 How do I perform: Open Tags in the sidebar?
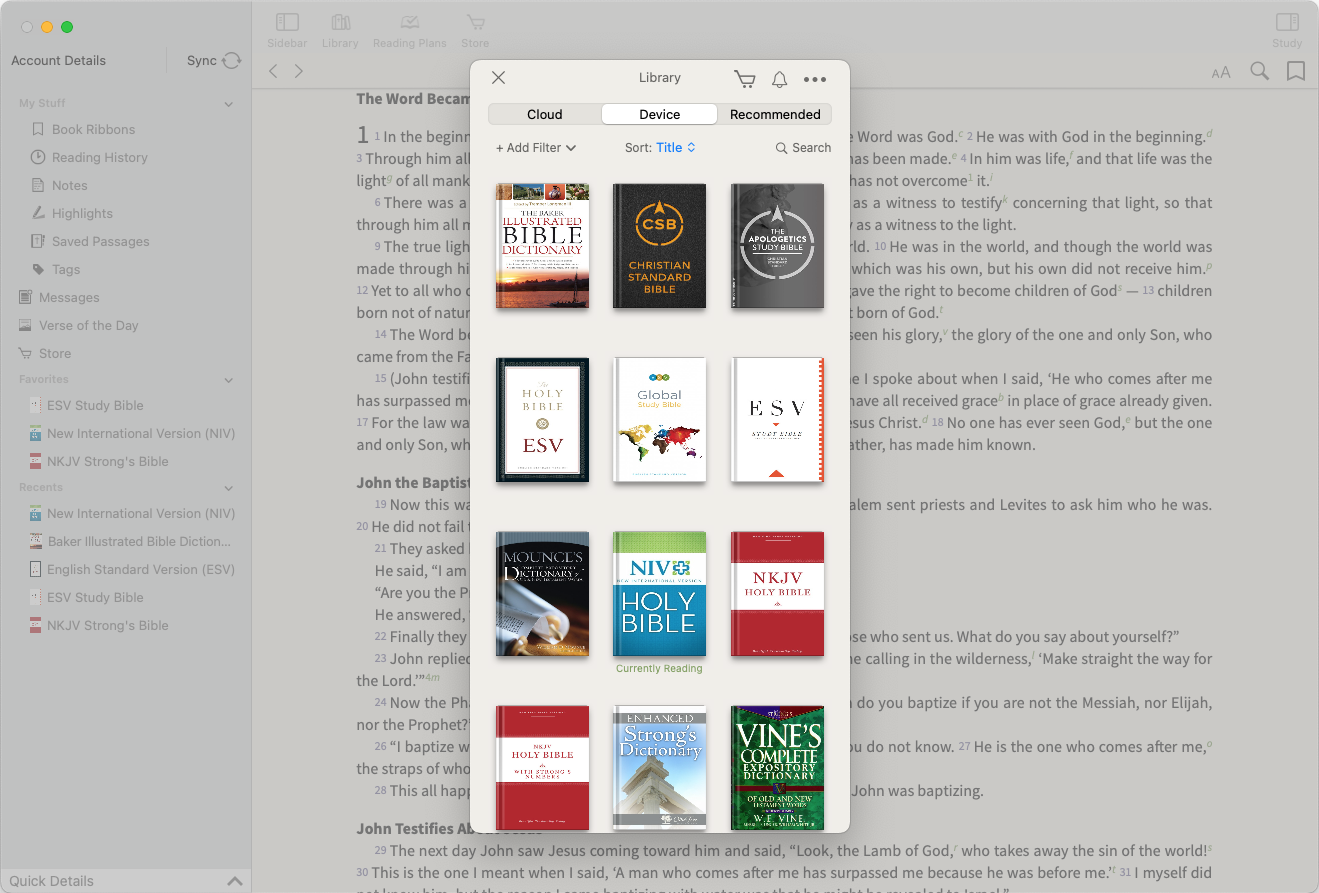point(66,269)
